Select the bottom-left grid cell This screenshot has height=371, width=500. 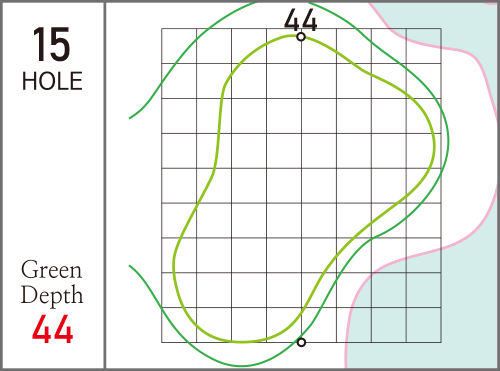coord(179,325)
